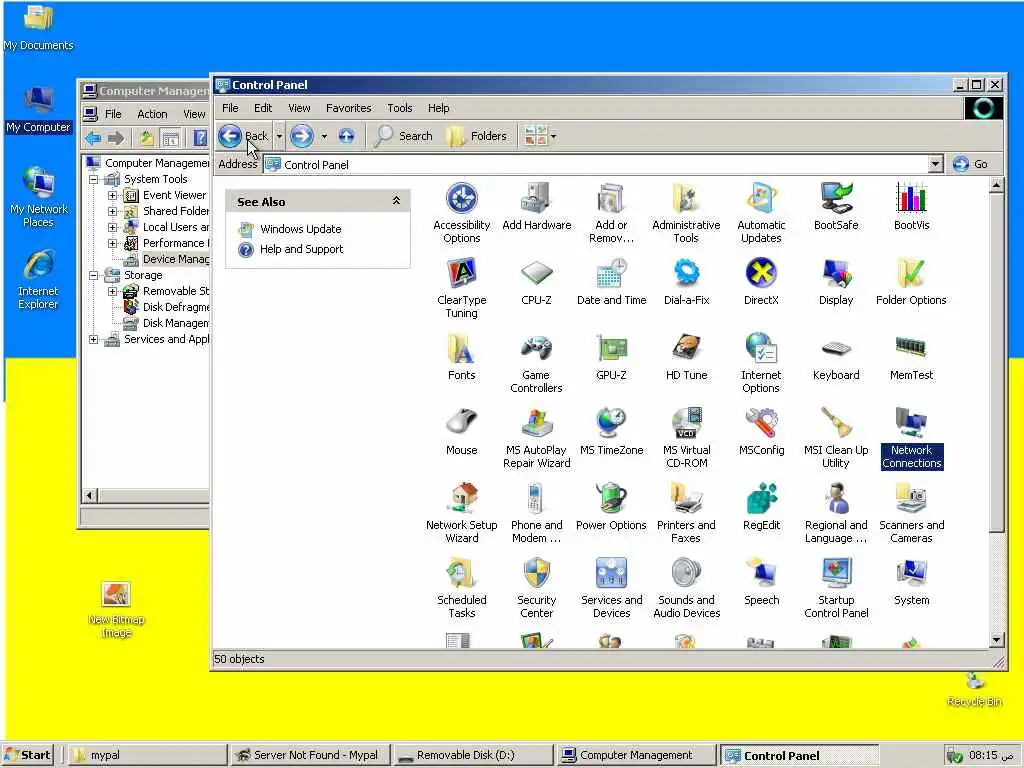Select the RegEdit icon

click(761, 507)
